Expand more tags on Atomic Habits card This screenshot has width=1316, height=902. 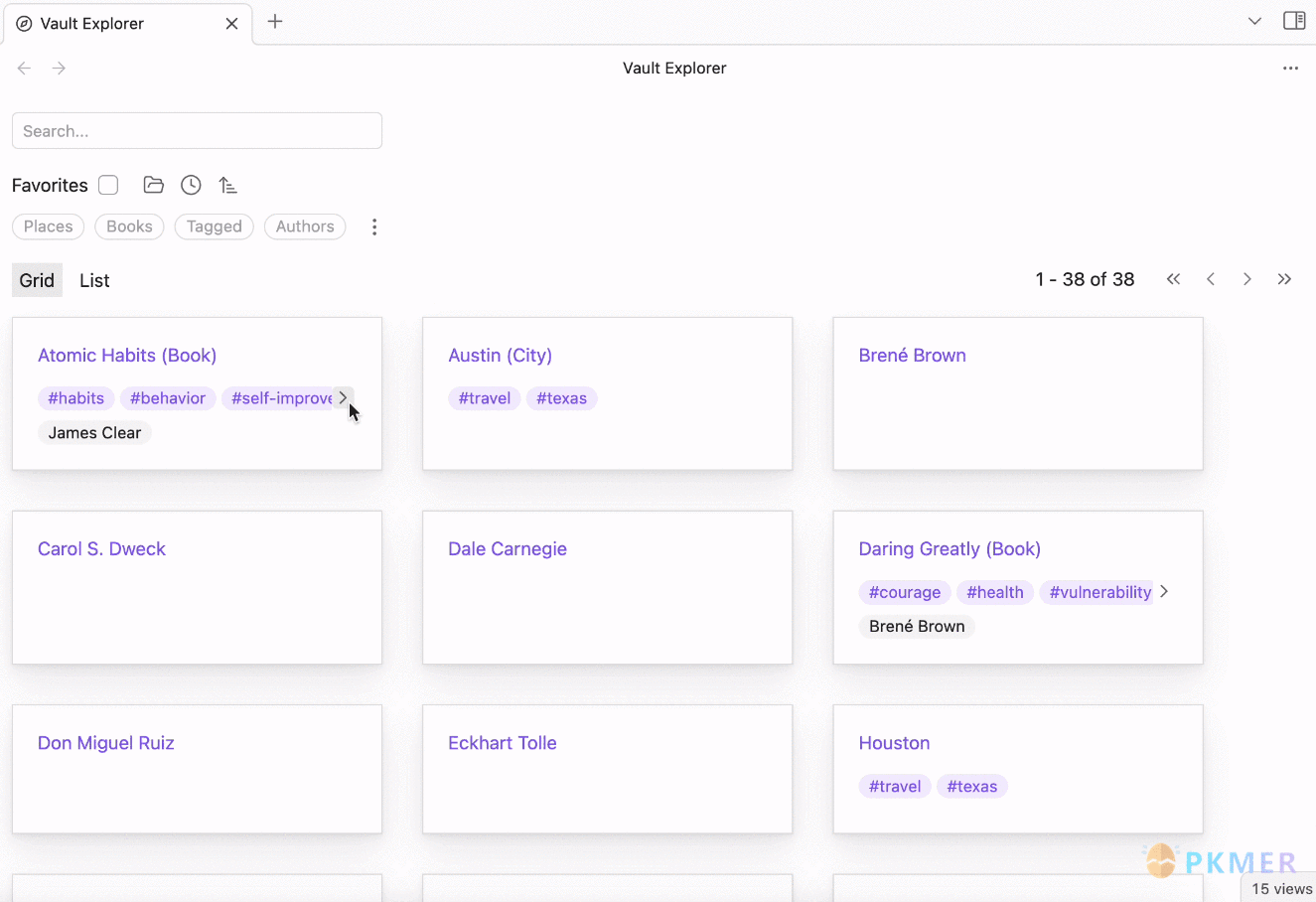pyautogui.click(x=344, y=397)
